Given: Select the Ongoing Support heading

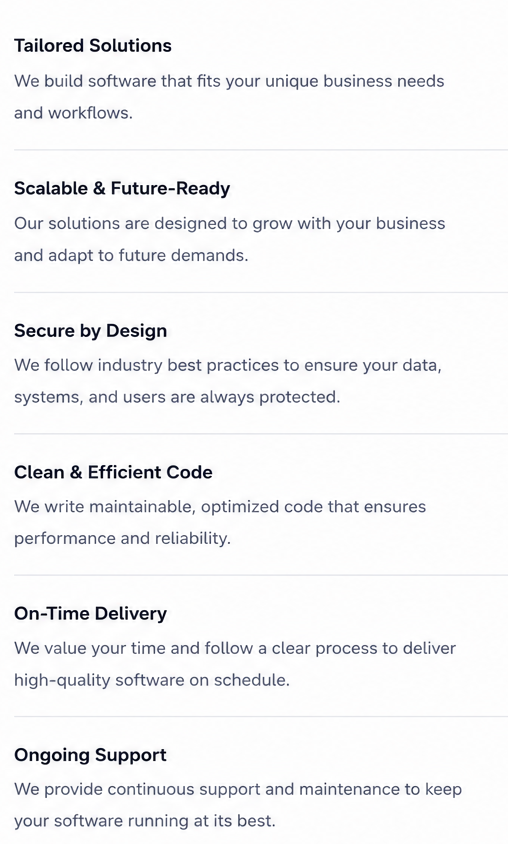Looking at the screenshot, I should pyautogui.click(x=90, y=755).
